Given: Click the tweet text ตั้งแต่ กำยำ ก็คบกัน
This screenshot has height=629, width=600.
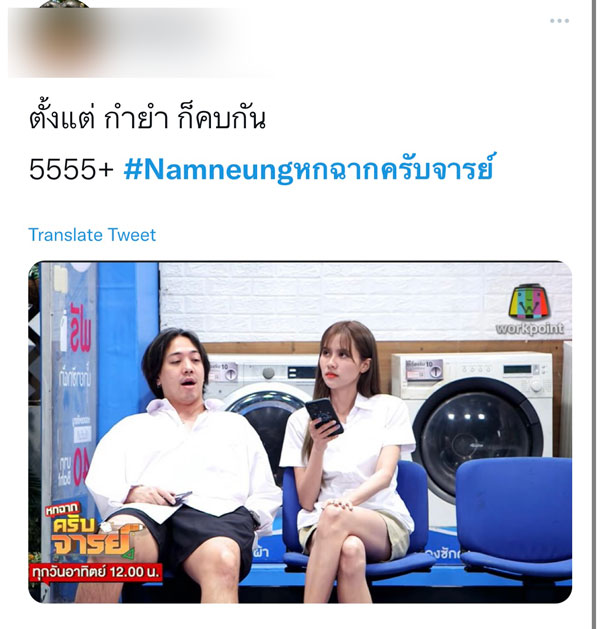Looking at the screenshot, I should click(x=147, y=119).
